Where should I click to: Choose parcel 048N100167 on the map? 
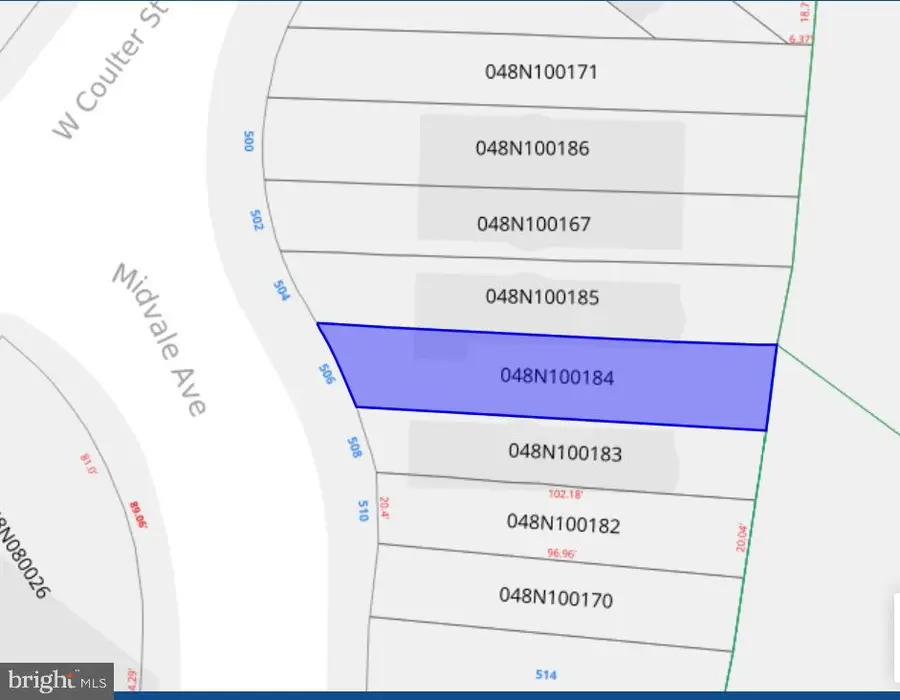[x=534, y=224]
